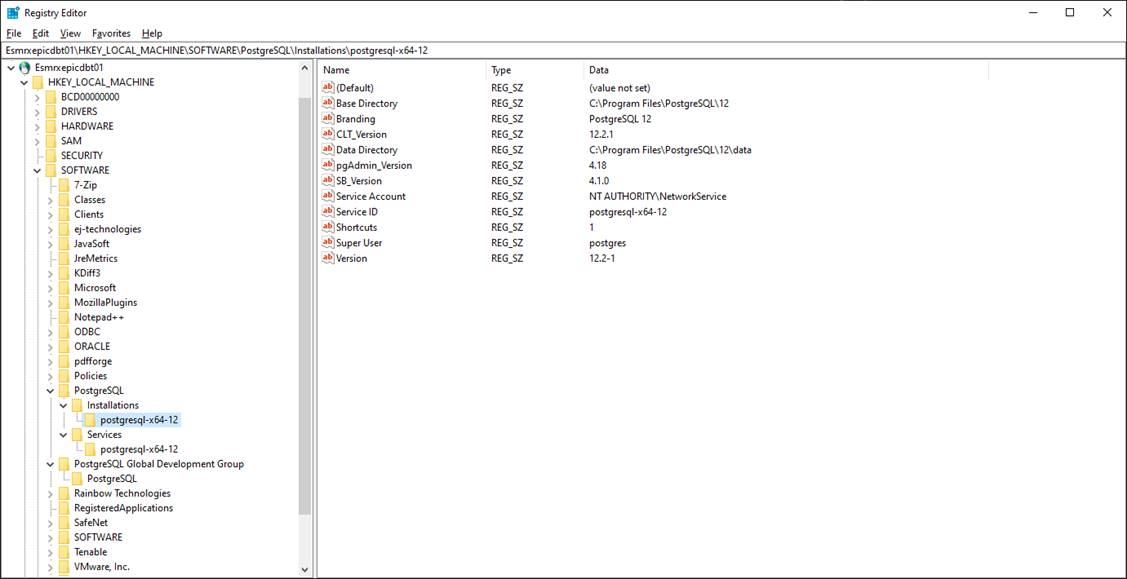This screenshot has width=1127, height=579.
Task: Click the folder icon for Services key
Action: tap(78, 435)
